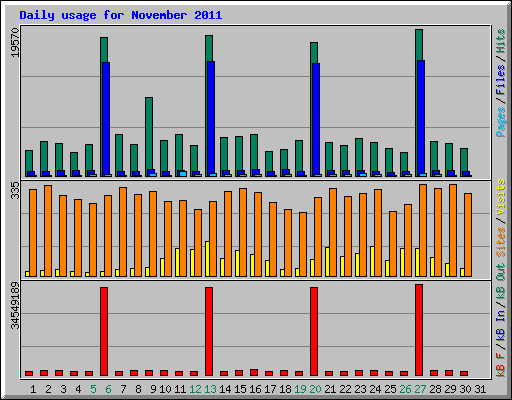The width and height of the screenshot is (512, 400).
Task: Click the blue files bar for day 27
Action: click(421, 118)
